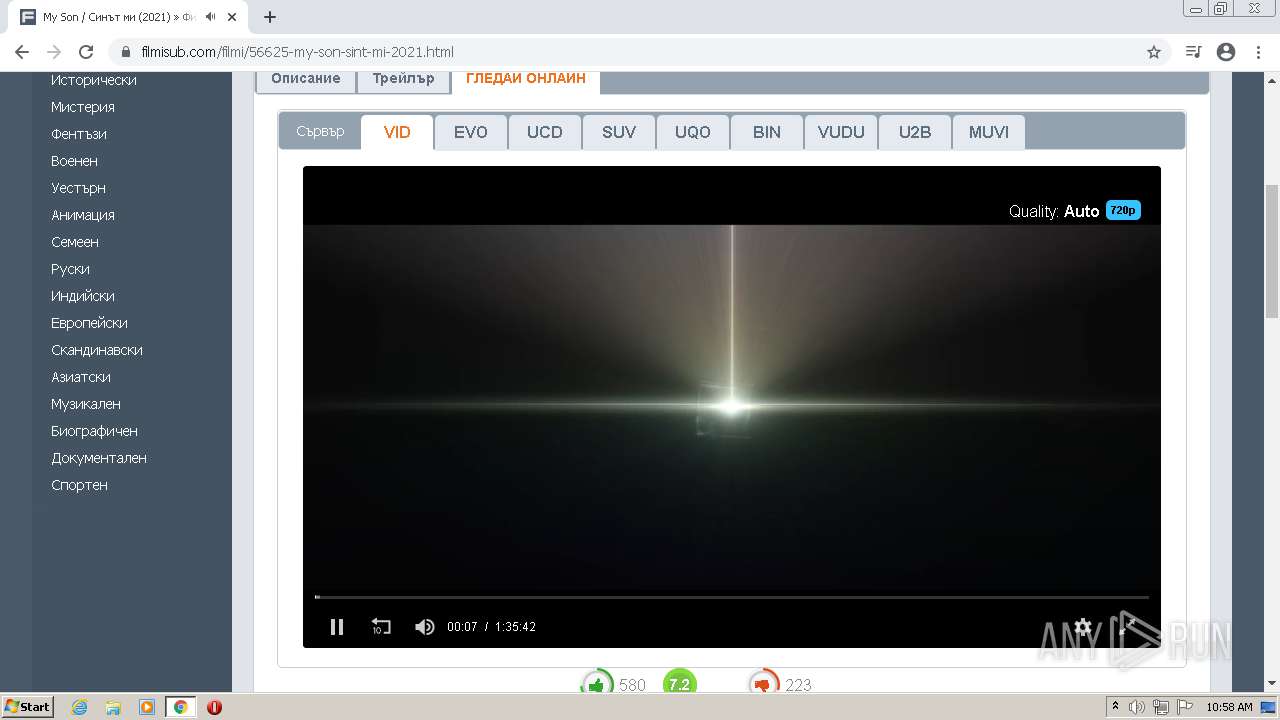Open a new browser tab
Viewport: 1280px width, 720px height.
click(270, 17)
